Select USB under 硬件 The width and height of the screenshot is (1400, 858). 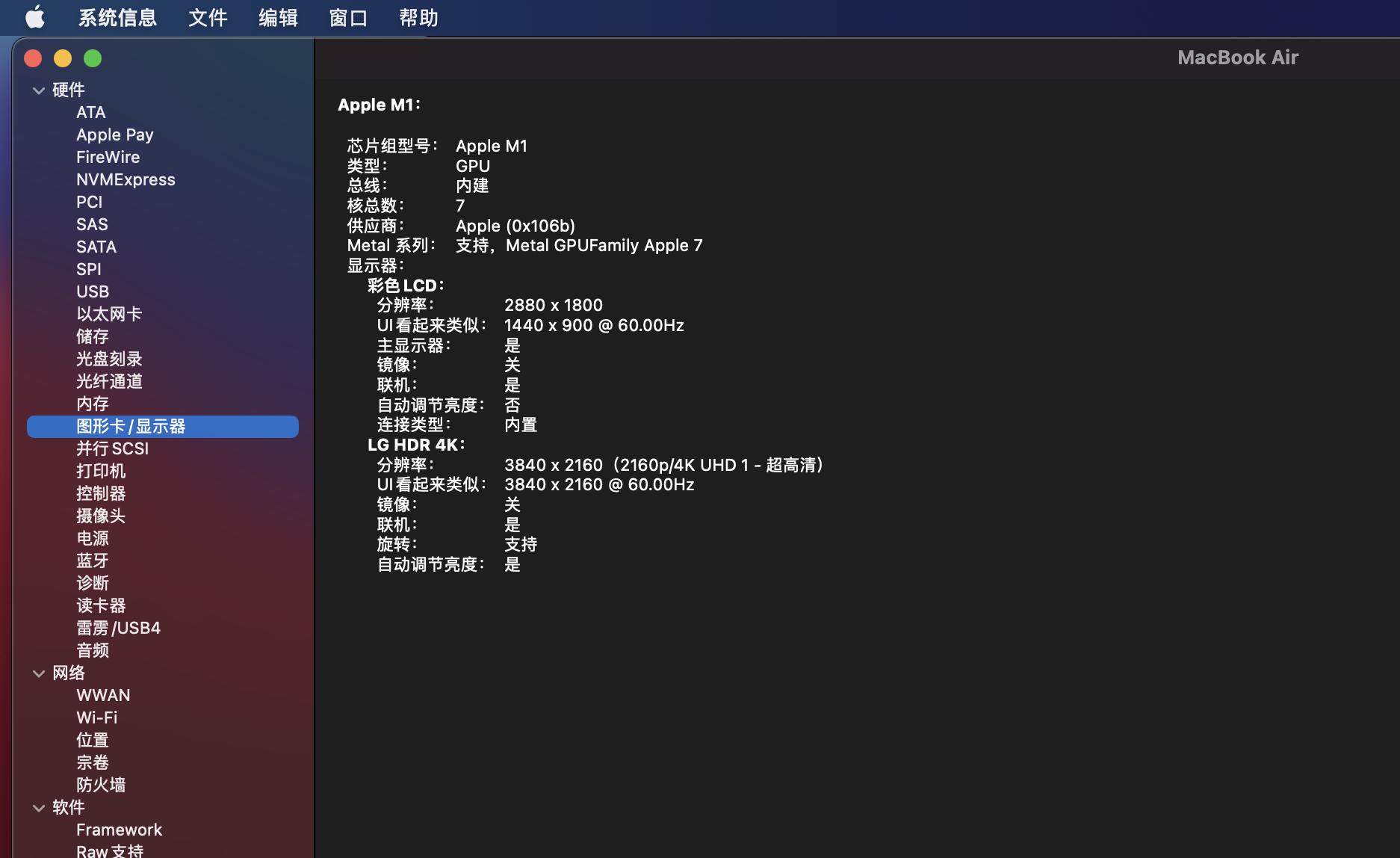click(x=93, y=291)
